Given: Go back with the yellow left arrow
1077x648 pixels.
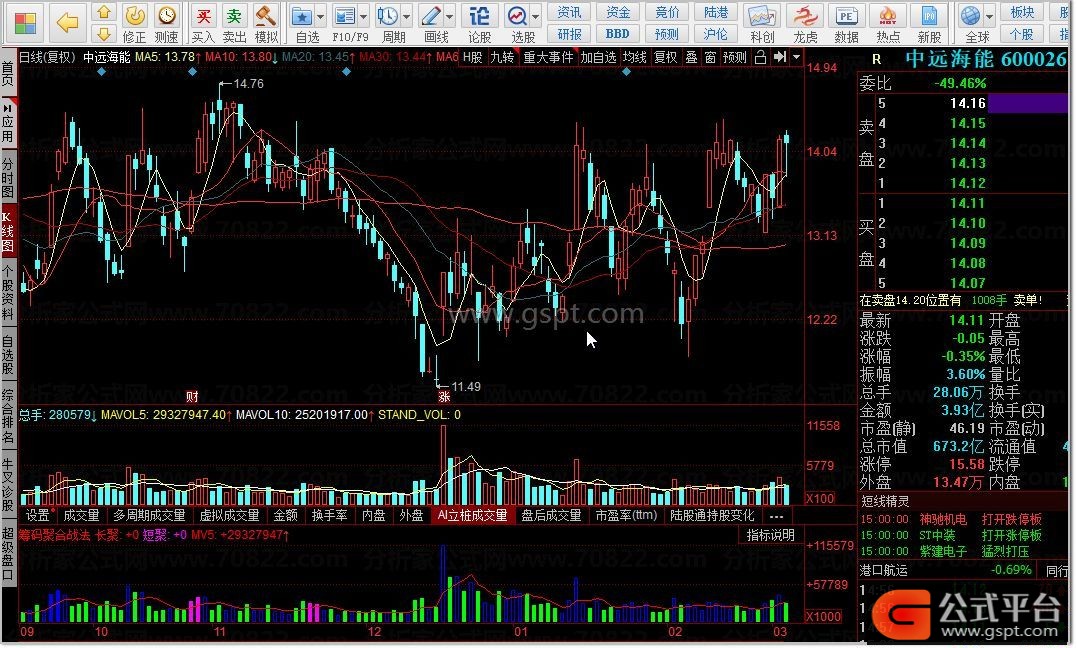Looking at the screenshot, I should [67, 23].
